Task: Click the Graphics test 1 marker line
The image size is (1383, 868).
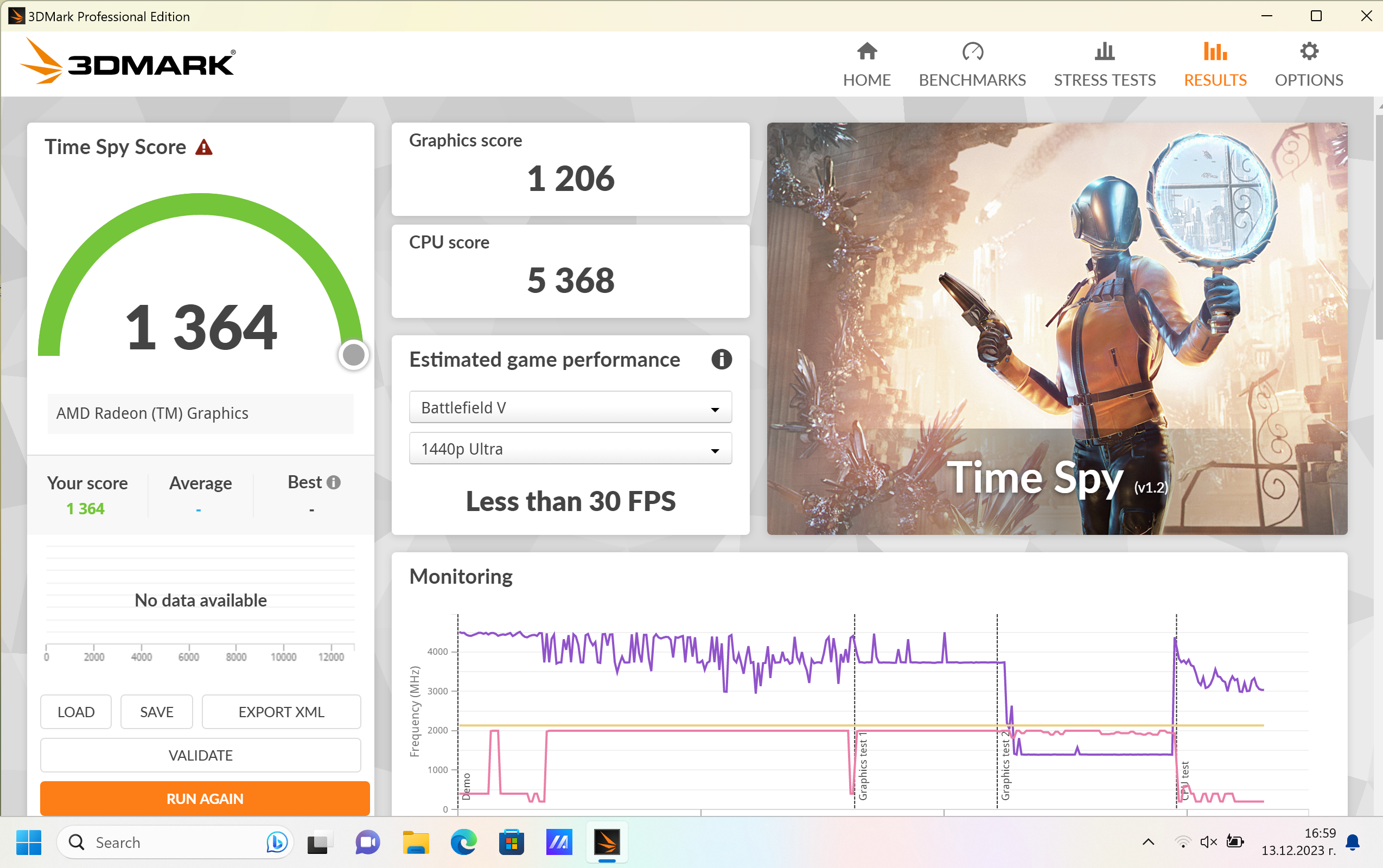Action: 854,711
